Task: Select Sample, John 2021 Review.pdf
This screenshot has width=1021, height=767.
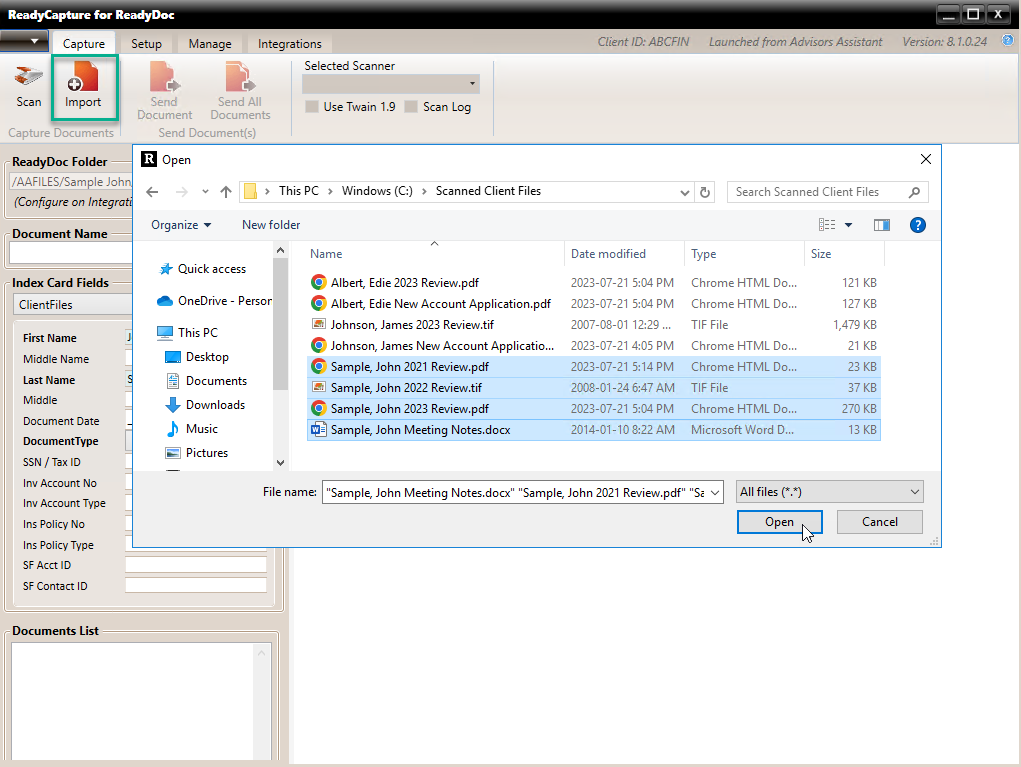Action: click(594, 367)
